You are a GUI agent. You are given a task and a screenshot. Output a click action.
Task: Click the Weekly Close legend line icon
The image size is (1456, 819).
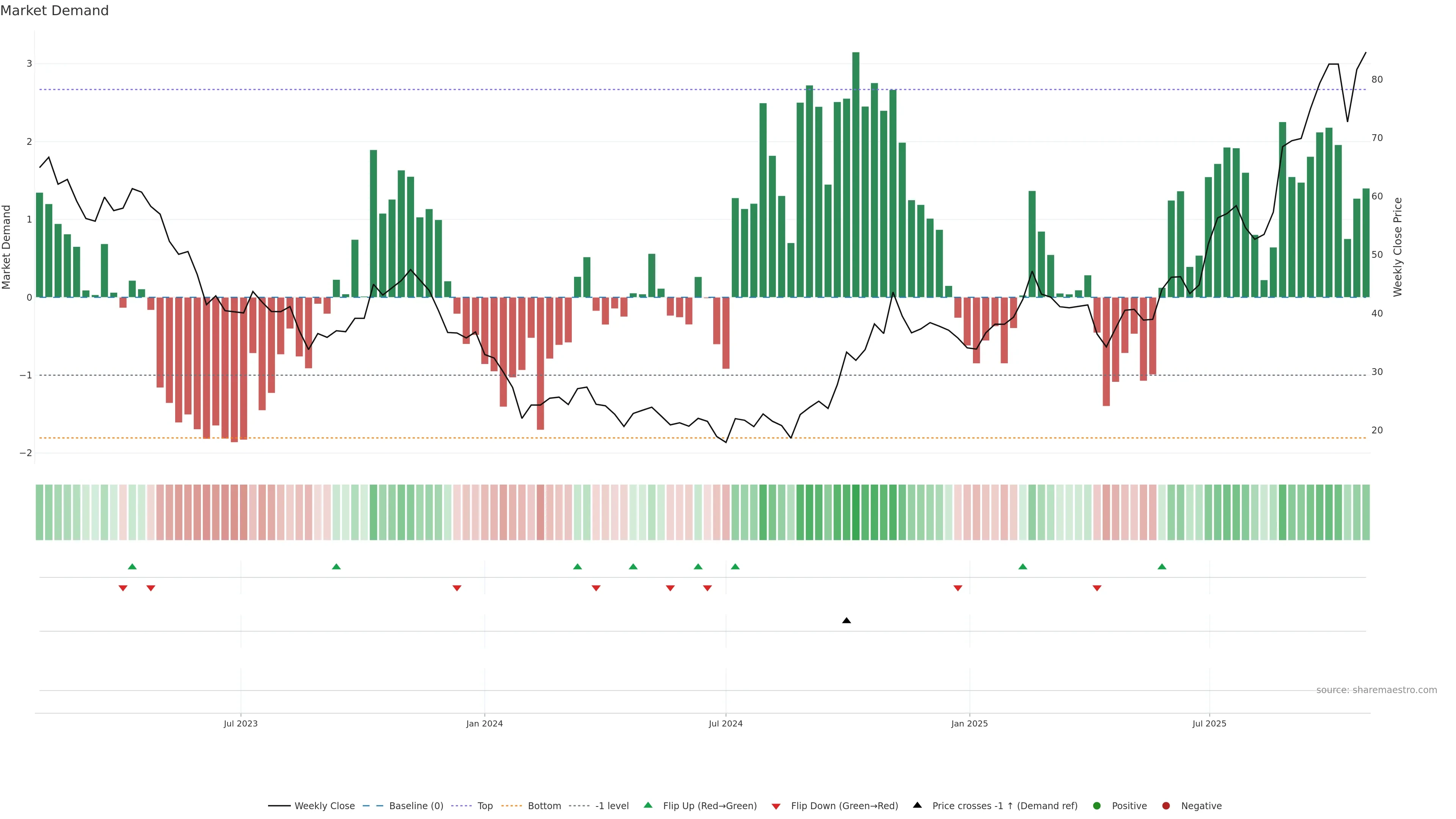point(279,806)
